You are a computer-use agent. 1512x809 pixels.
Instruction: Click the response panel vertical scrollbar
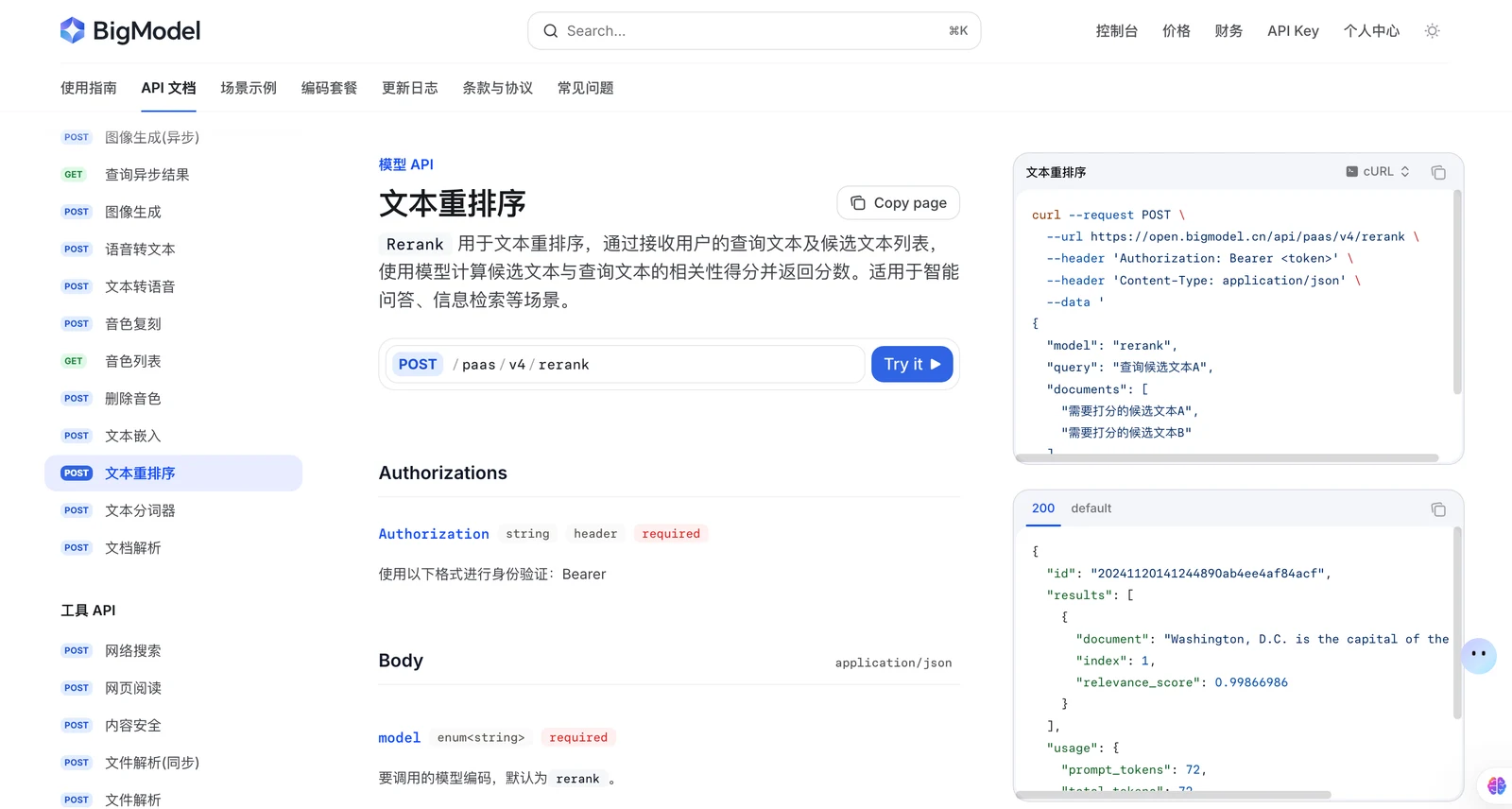point(1457,624)
